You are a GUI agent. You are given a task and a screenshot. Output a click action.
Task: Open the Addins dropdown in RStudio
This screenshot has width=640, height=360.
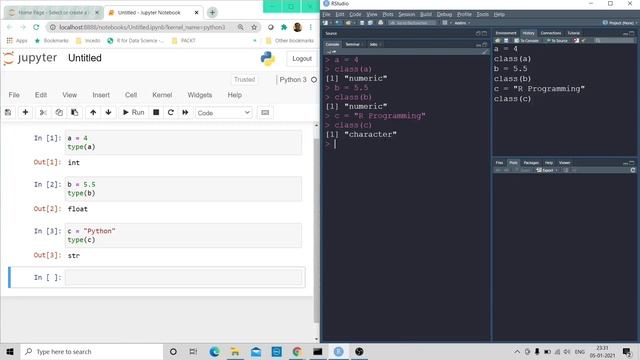(x=461, y=23)
